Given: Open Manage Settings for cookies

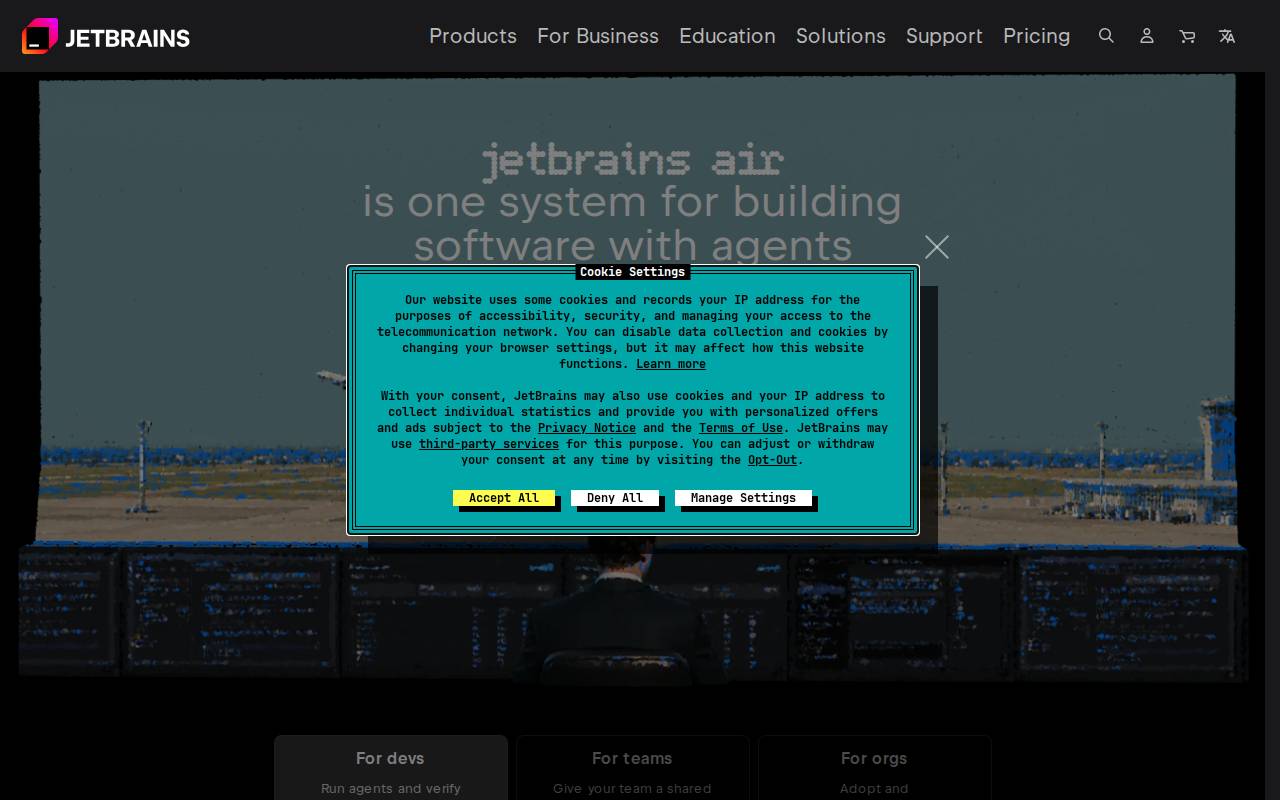Looking at the screenshot, I should click(x=743, y=498).
